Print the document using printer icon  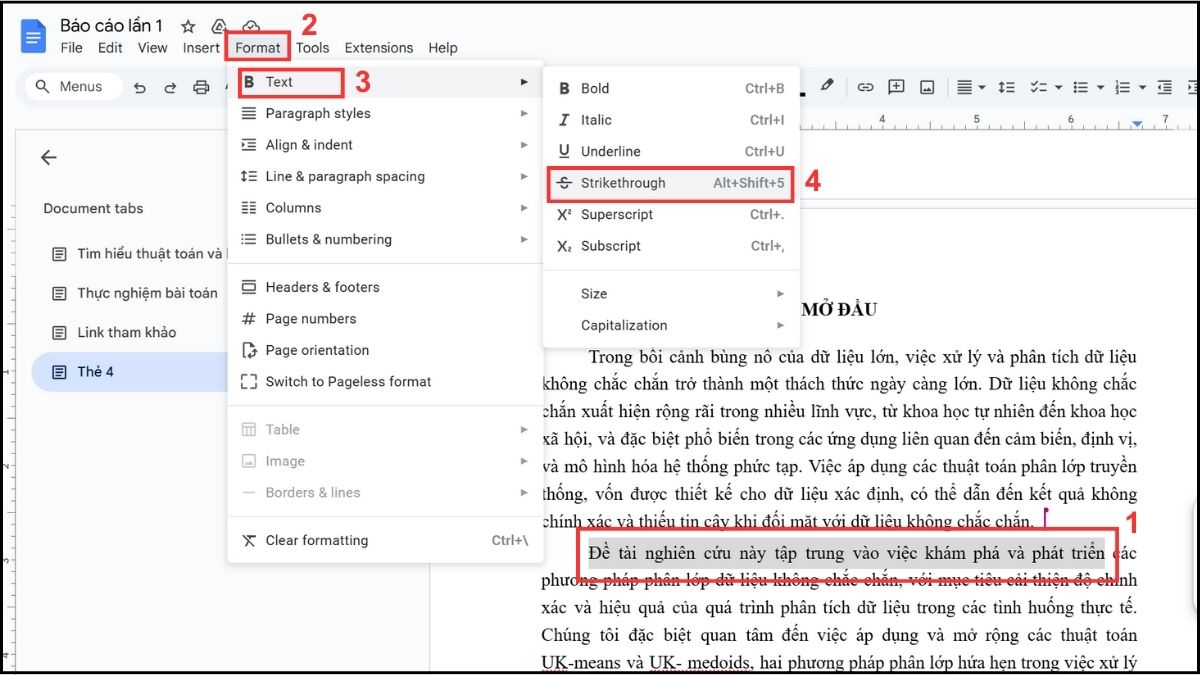pos(201,87)
